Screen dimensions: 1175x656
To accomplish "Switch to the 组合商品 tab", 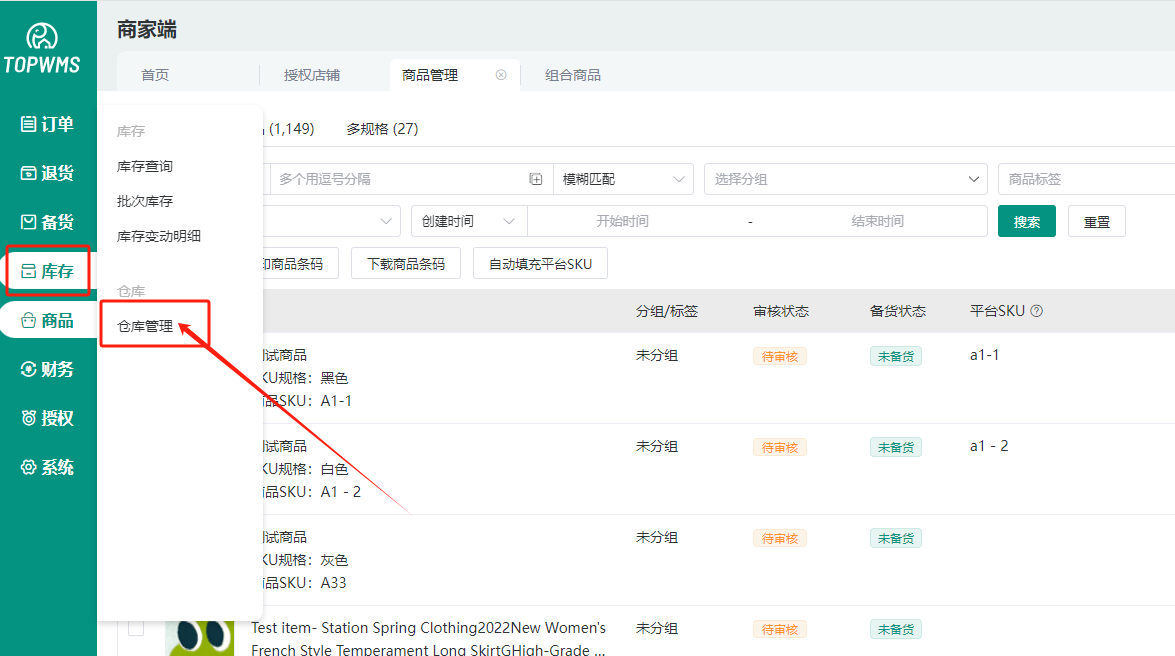I will coord(573,75).
